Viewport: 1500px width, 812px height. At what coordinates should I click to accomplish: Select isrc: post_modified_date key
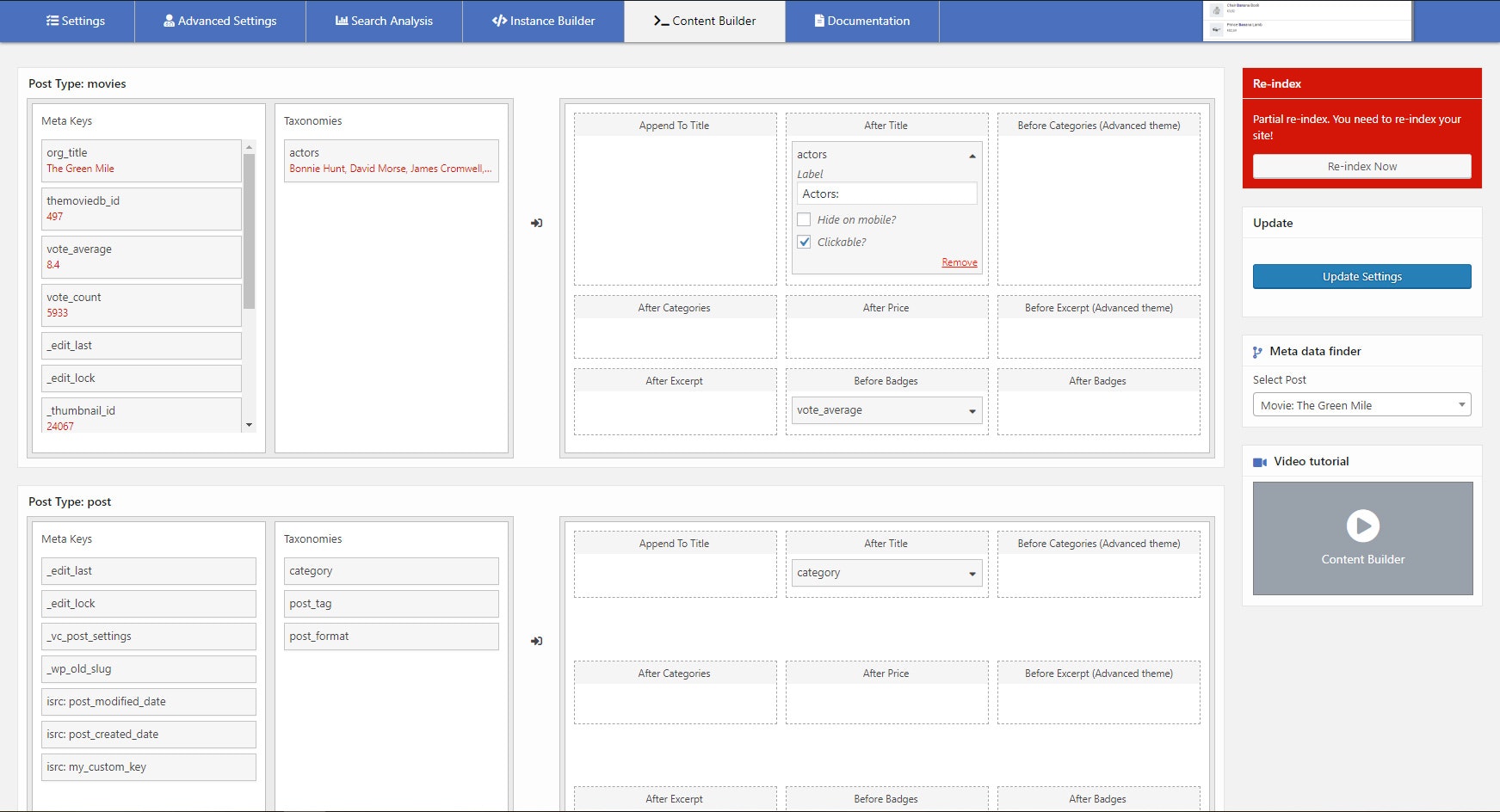pos(149,702)
